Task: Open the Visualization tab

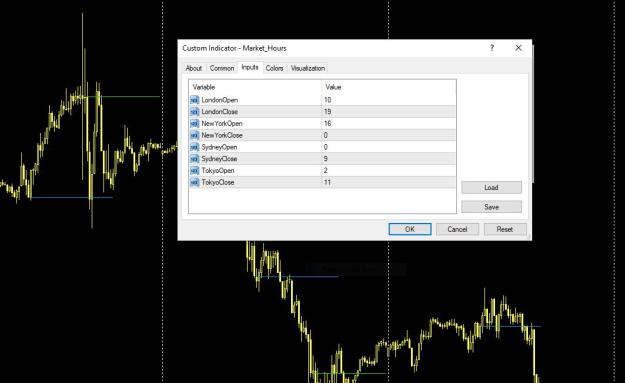Action: click(308, 68)
